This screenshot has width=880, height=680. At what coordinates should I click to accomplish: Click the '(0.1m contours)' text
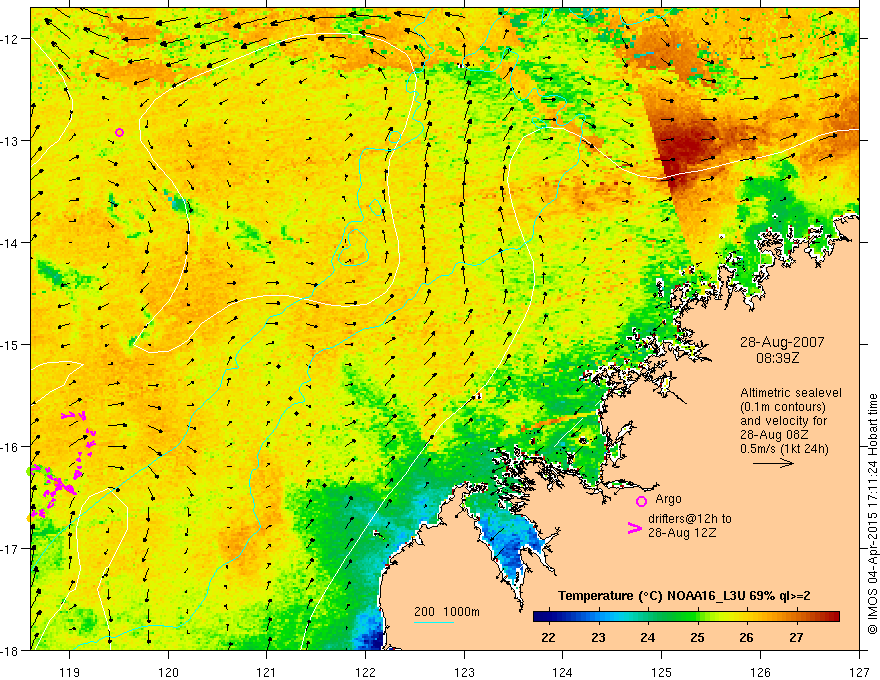tap(783, 407)
